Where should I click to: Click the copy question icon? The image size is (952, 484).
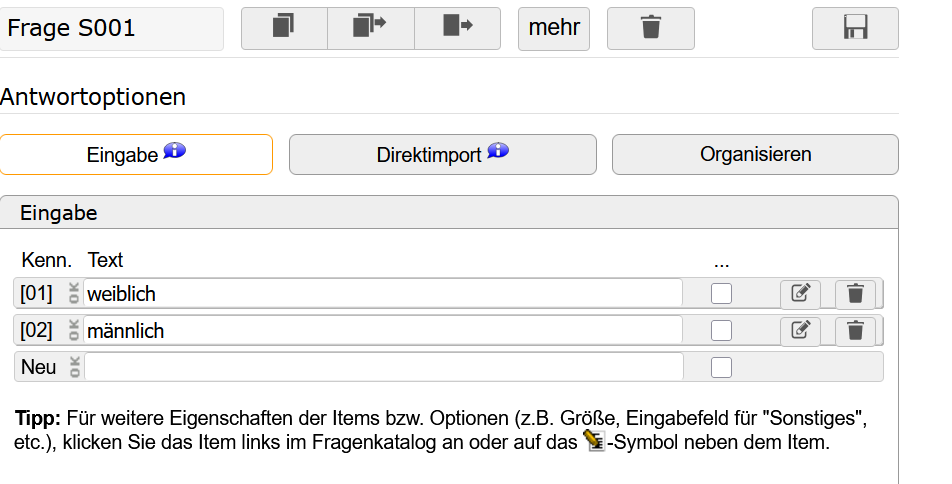pos(284,28)
